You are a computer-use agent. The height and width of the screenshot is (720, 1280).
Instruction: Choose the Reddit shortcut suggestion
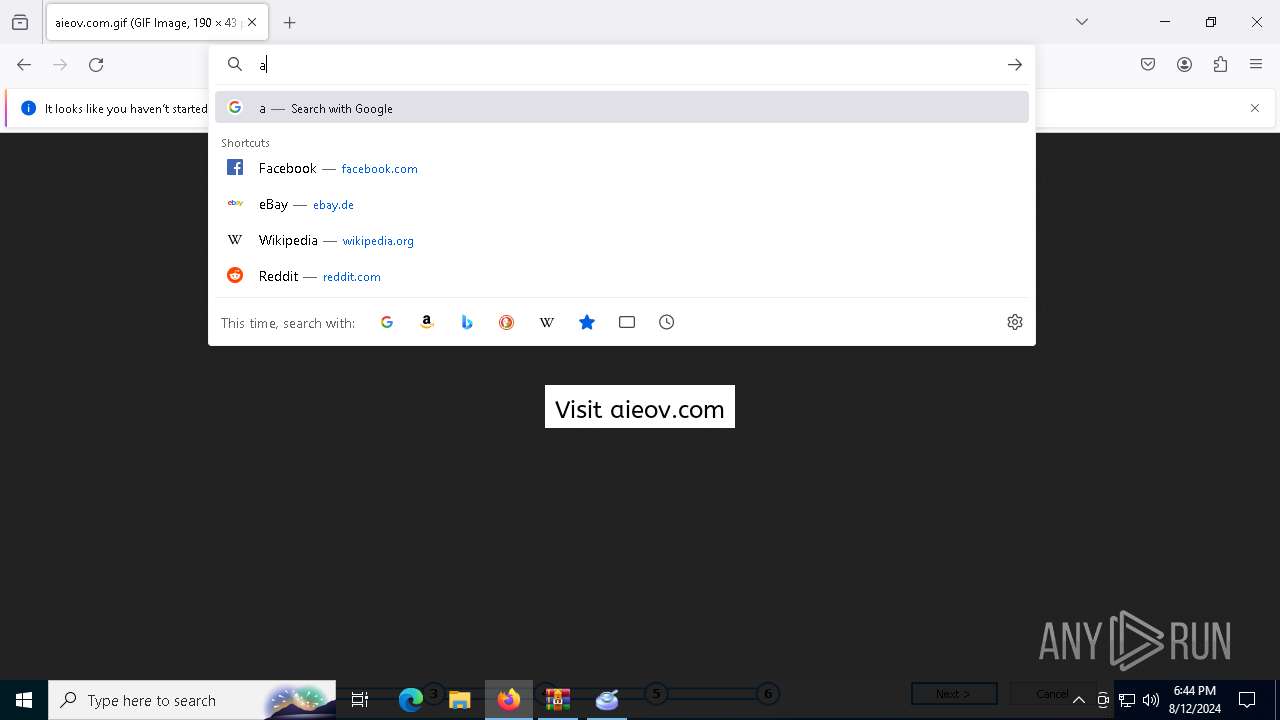tap(622, 276)
